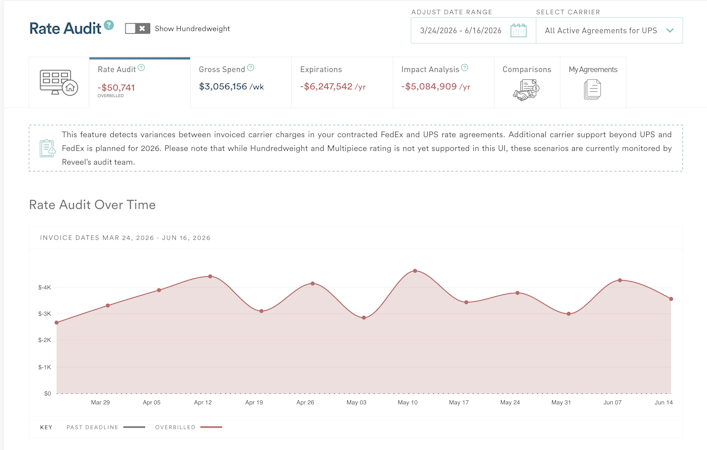
Task: Switch to the Expirations tab
Action: 342,83
